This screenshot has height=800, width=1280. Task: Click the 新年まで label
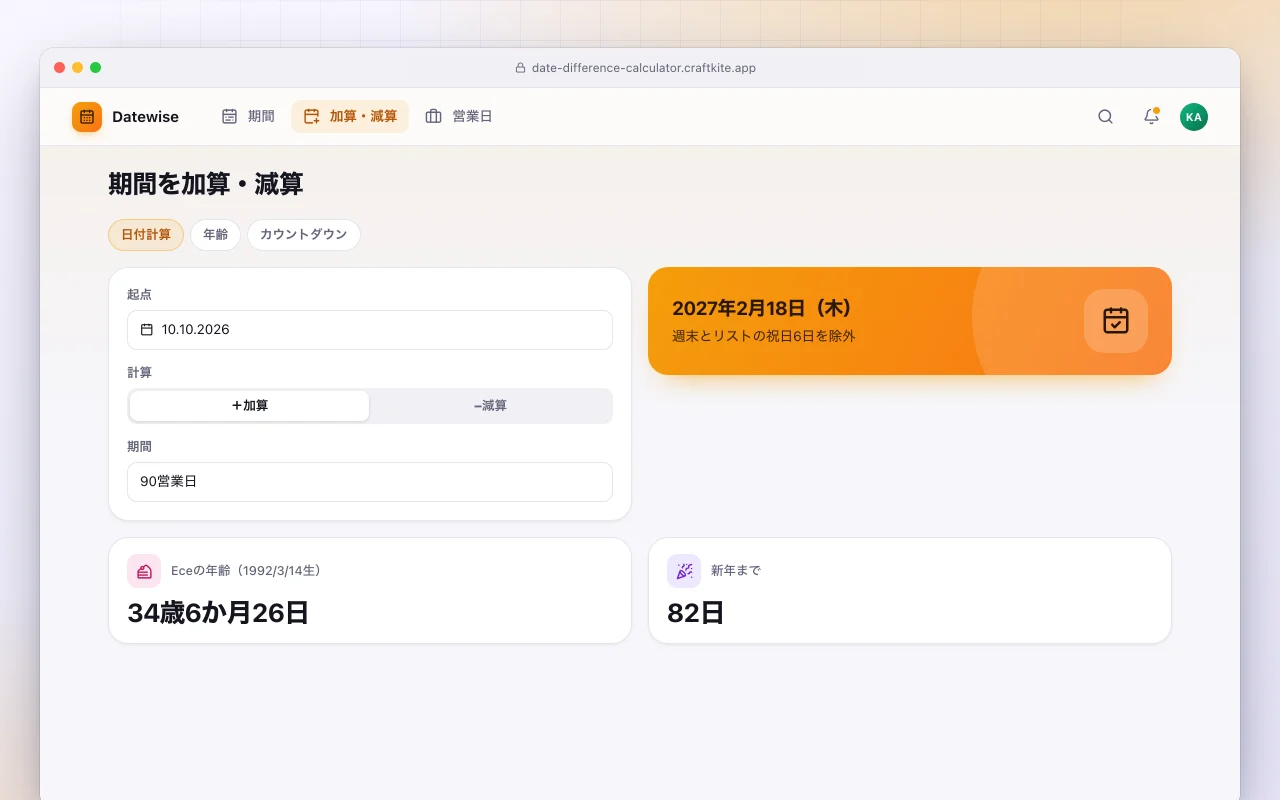pyautogui.click(x=736, y=571)
